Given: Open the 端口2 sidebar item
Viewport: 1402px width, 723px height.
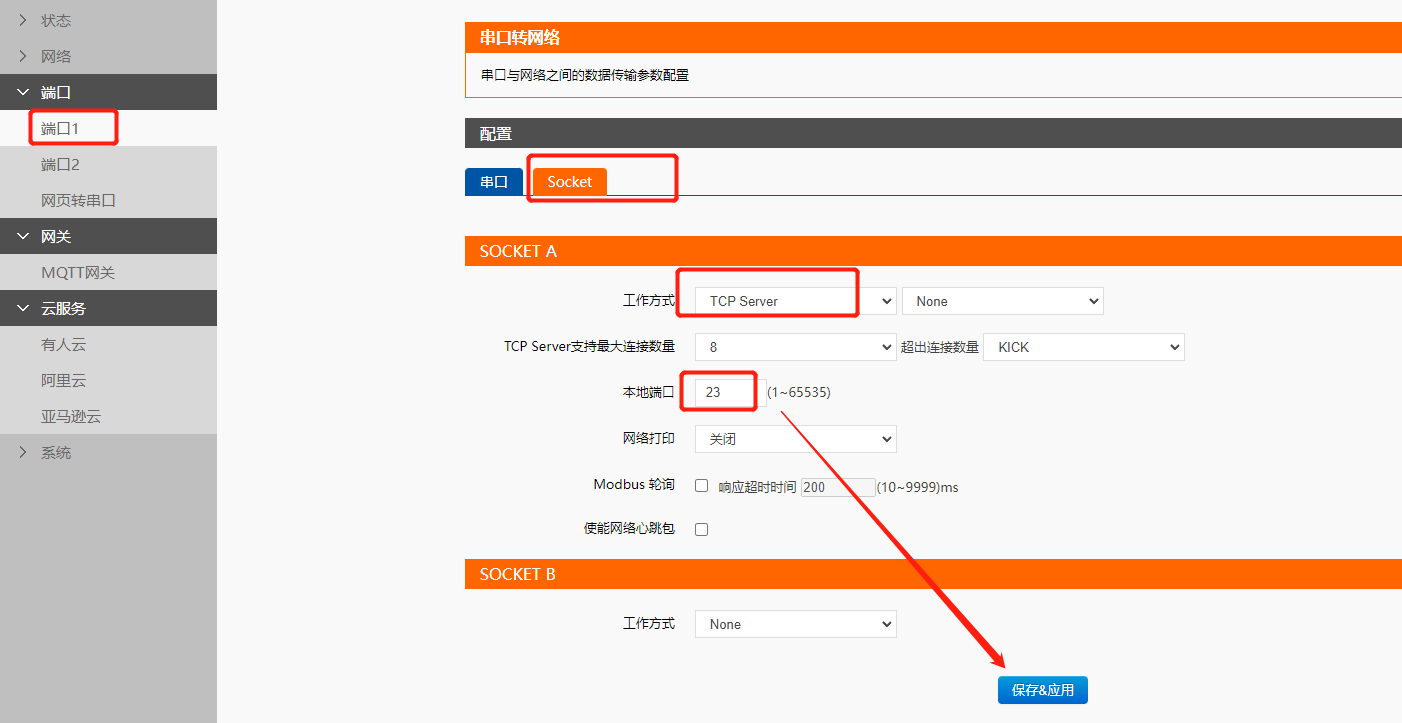Looking at the screenshot, I should 60,164.
